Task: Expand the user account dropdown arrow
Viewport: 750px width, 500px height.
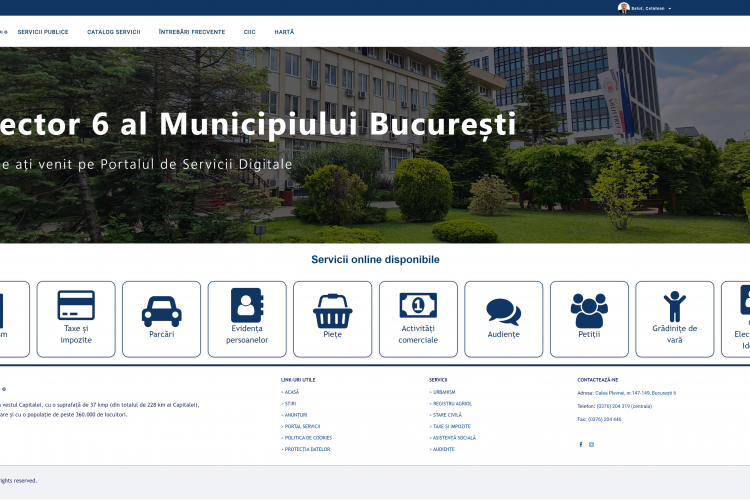Action: 670,9
